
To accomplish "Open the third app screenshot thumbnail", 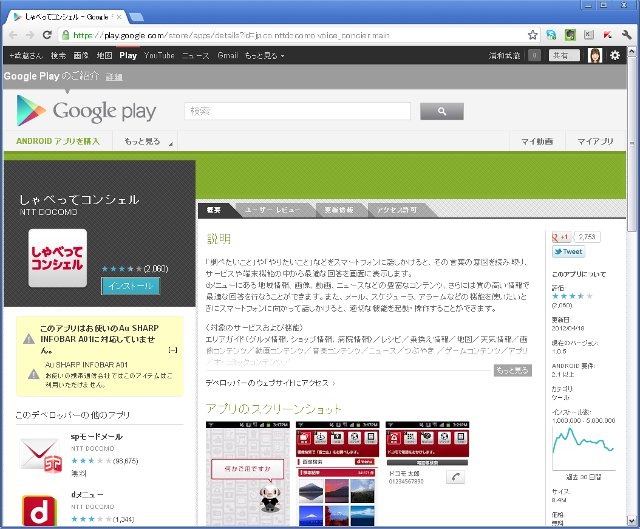I will pos(427,454).
